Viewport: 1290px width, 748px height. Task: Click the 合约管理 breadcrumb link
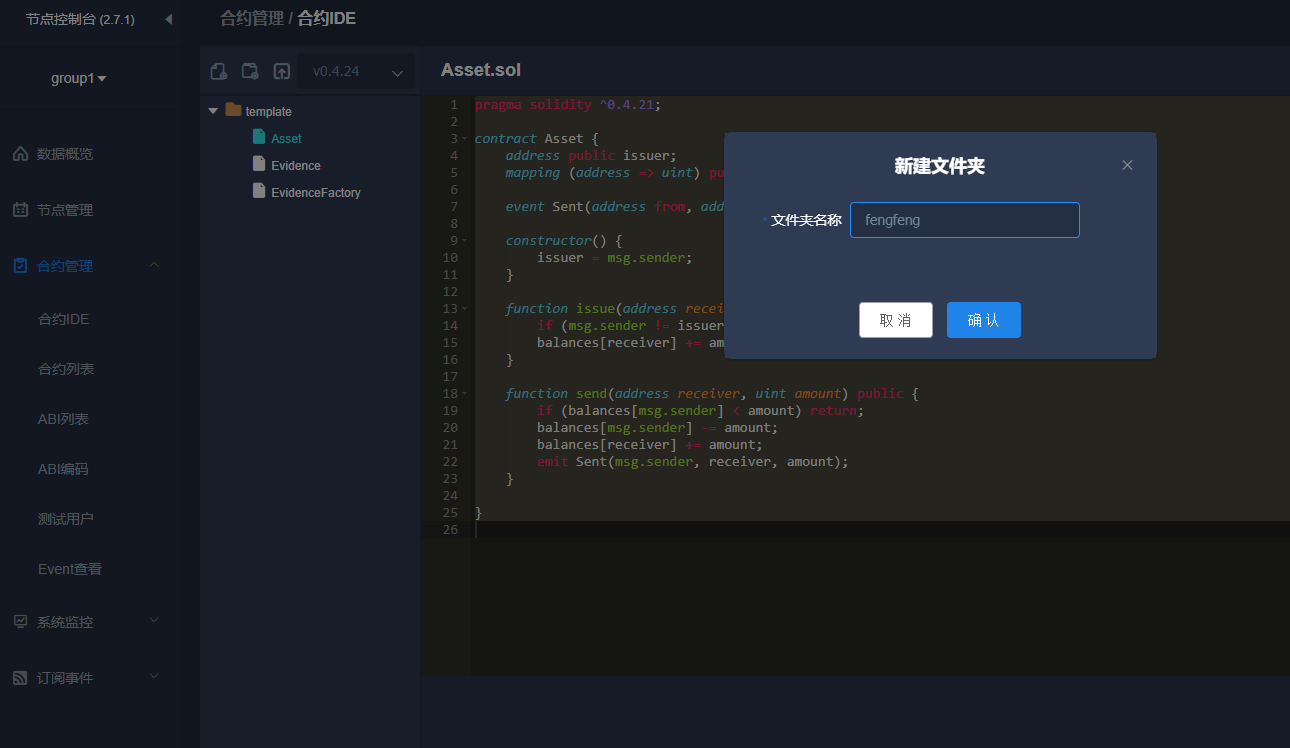click(x=252, y=18)
